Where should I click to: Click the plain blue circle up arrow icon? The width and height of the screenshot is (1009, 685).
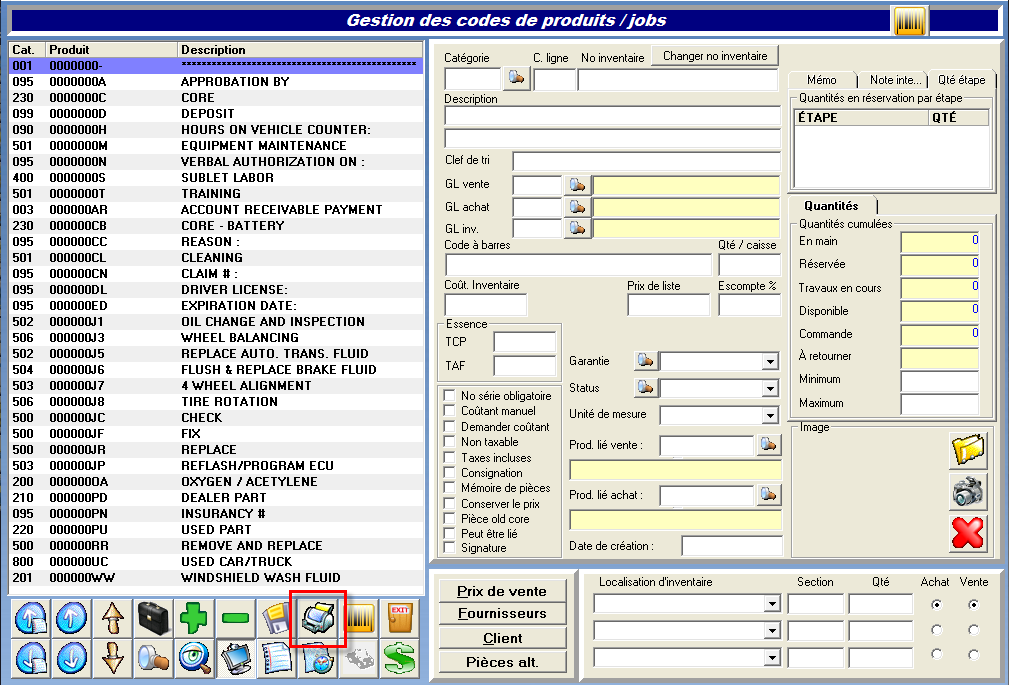pyautogui.click(x=71, y=619)
